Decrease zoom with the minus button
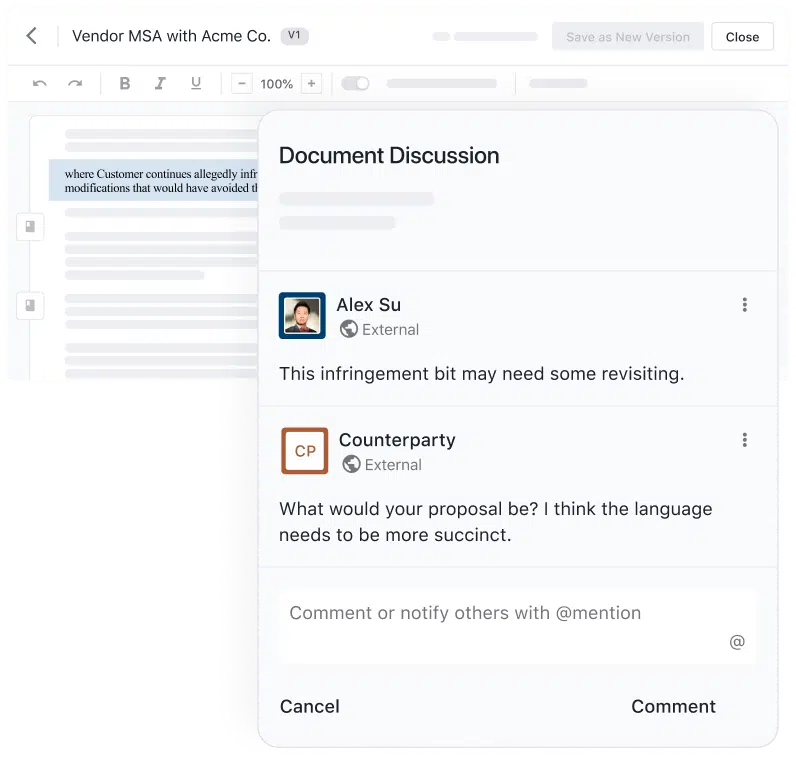The height and width of the screenshot is (764, 796). tap(242, 83)
